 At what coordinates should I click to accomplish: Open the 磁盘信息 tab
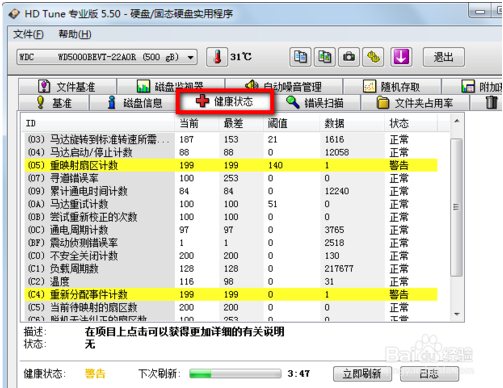tap(135, 103)
